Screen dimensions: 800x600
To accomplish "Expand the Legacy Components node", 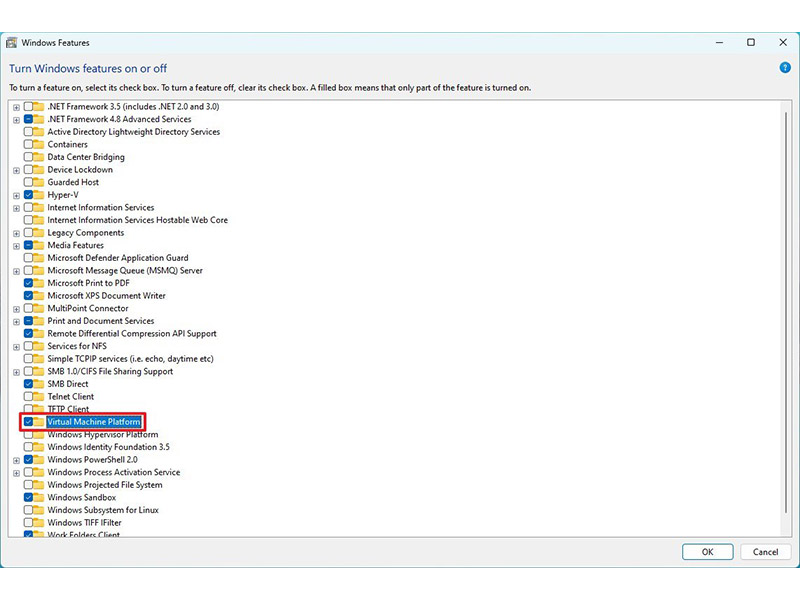I will [x=16, y=233].
